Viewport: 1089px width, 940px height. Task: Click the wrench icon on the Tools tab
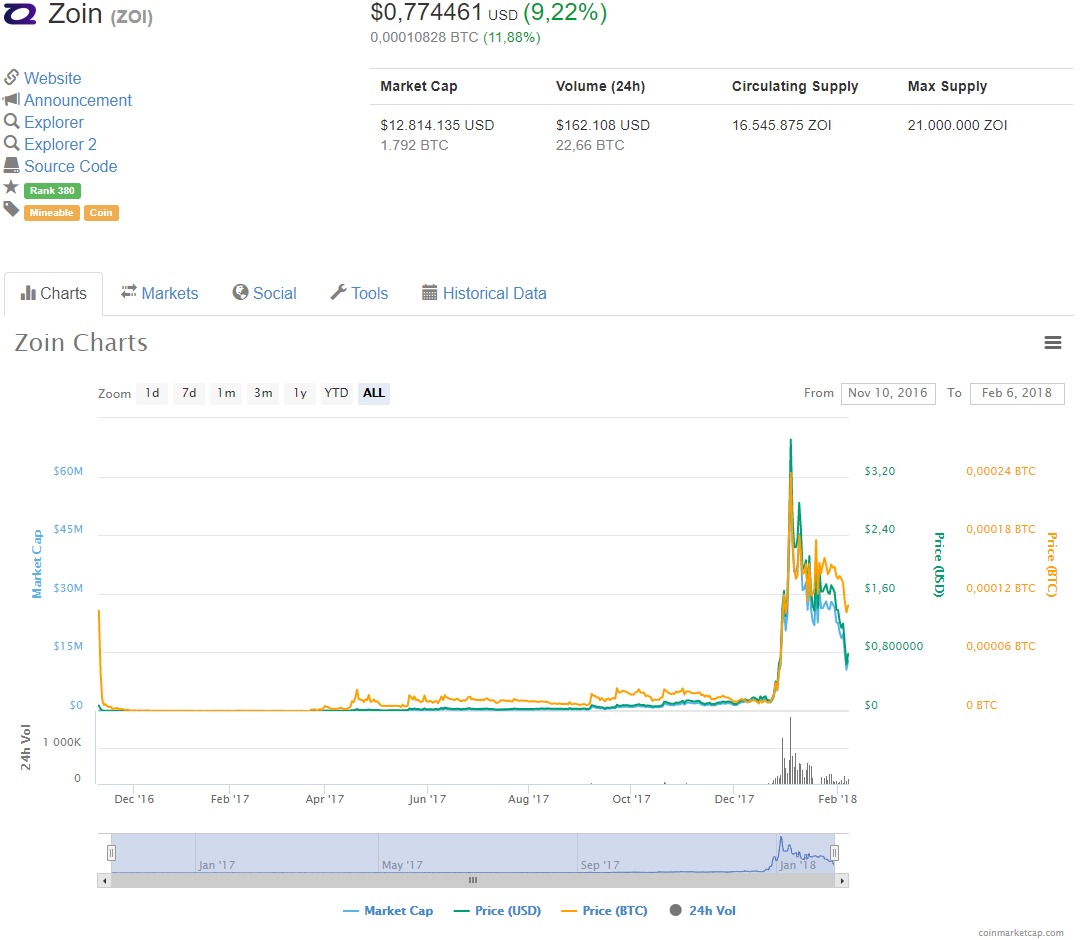[x=338, y=292]
